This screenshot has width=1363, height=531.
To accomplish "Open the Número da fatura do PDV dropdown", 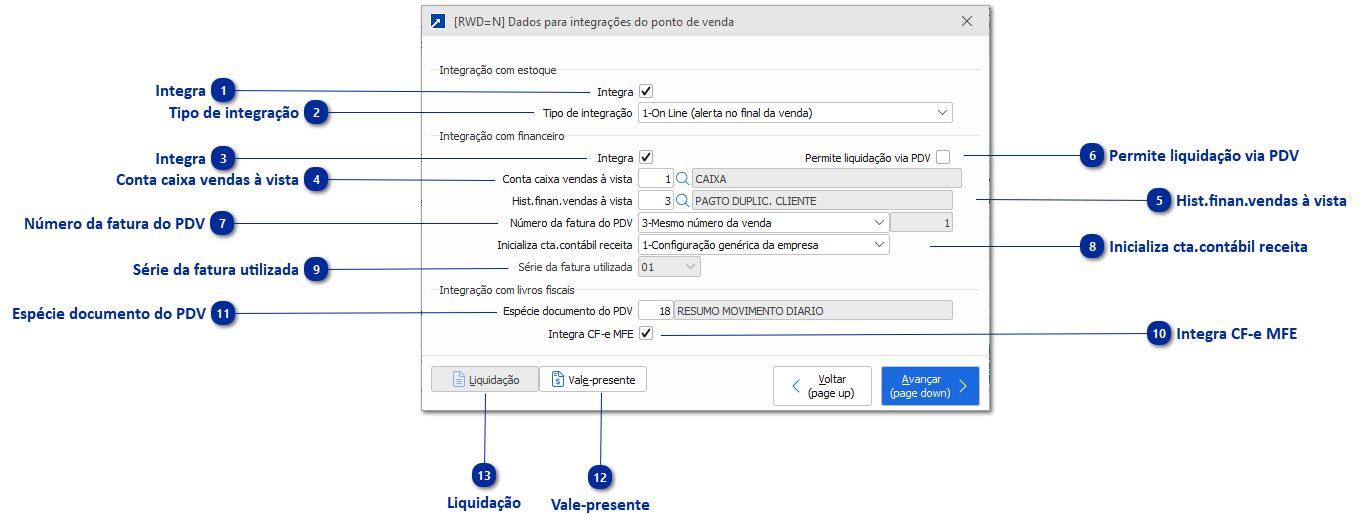I will pos(763,222).
